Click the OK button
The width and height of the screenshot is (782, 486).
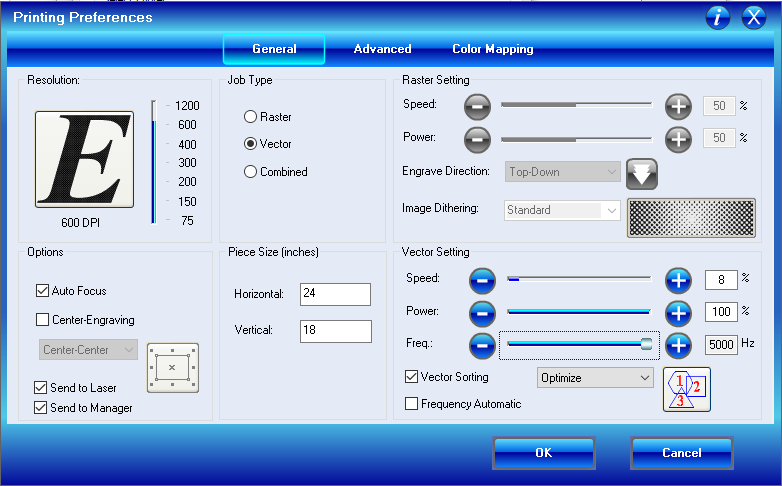pos(544,453)
